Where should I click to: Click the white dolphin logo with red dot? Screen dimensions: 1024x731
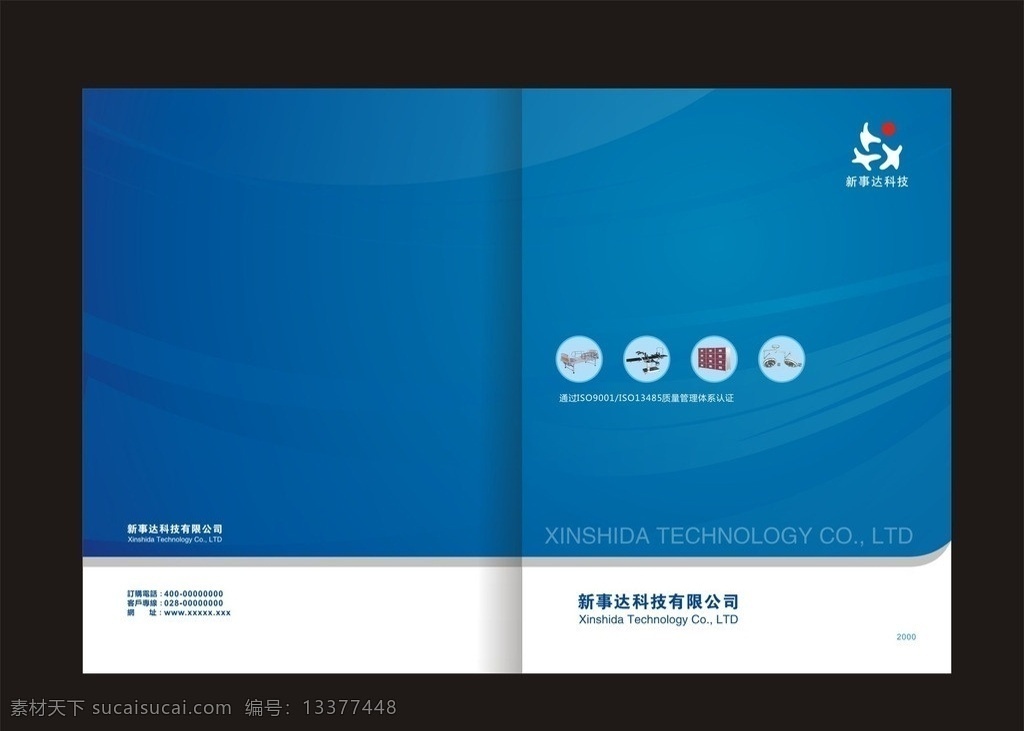pos(877,146)
